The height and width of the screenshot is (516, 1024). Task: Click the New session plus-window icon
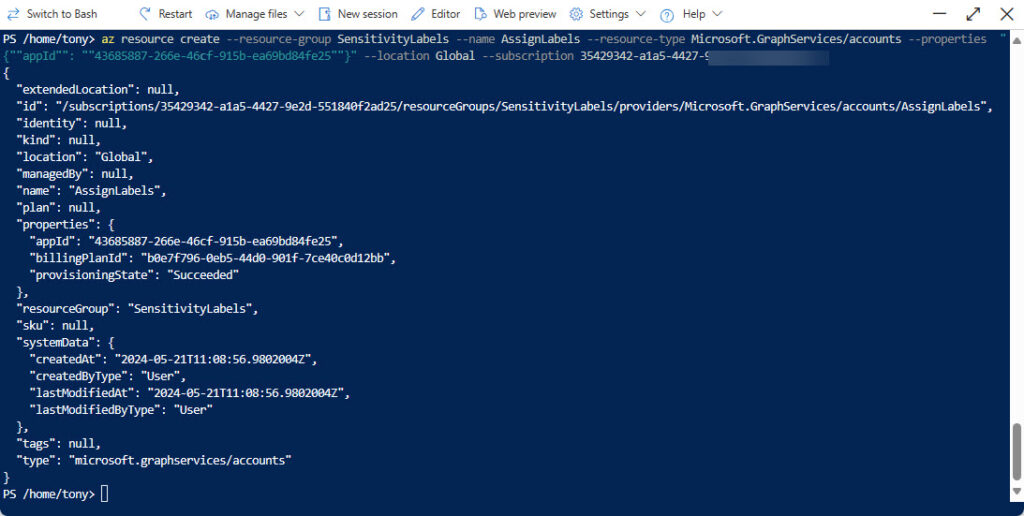coord(325,14)
